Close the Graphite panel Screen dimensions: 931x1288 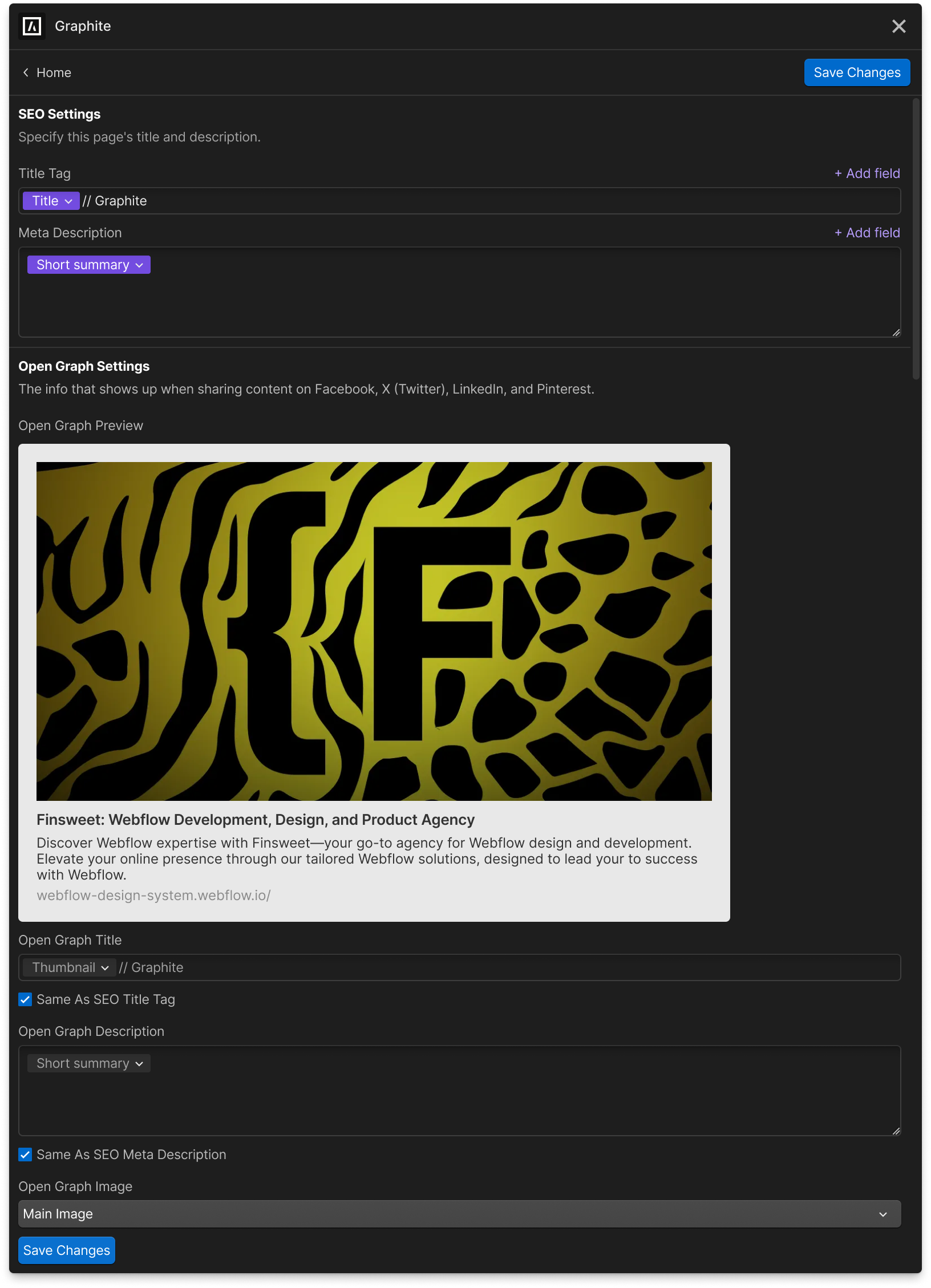[x=898, y=26]
